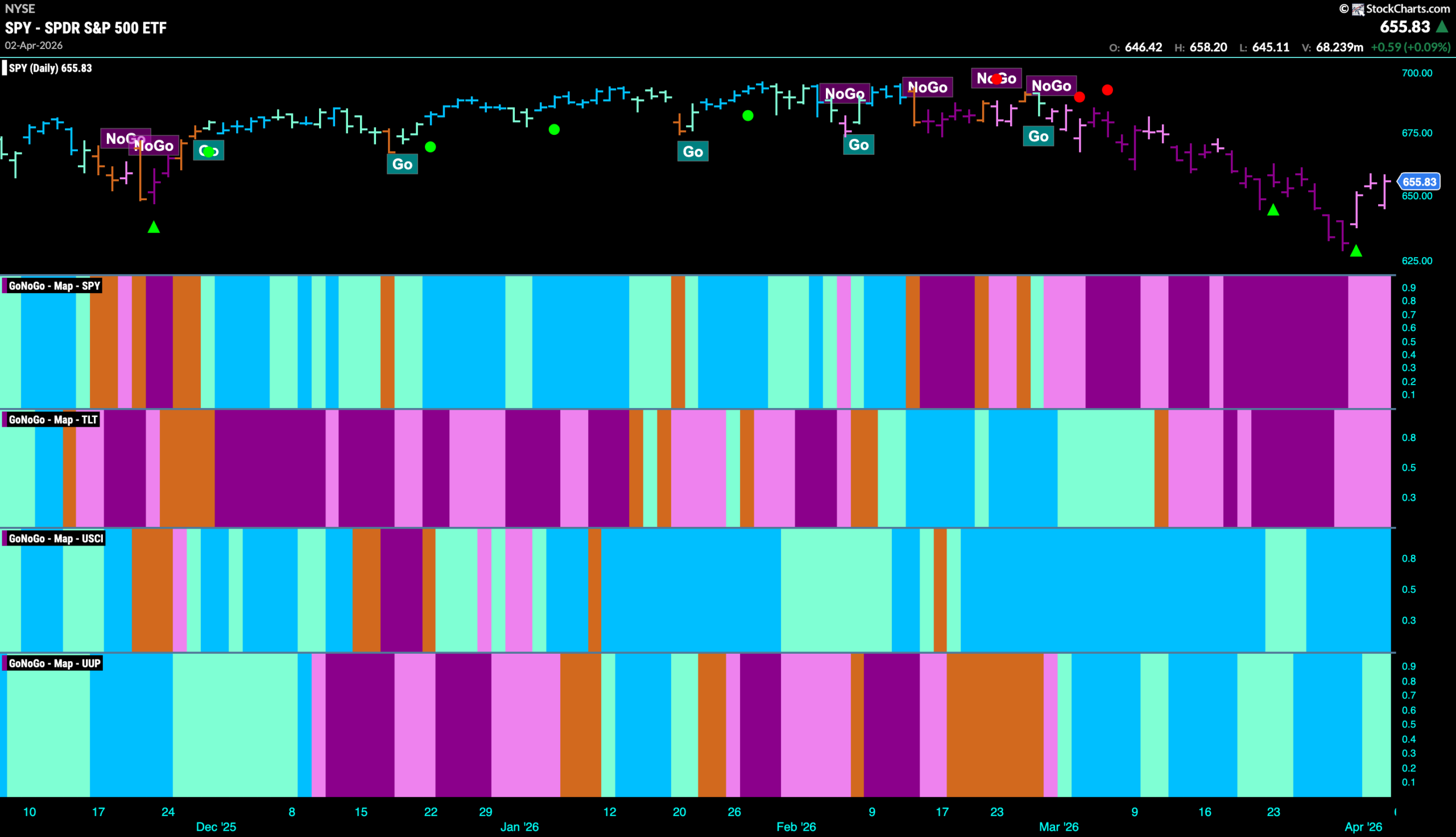Click the 675.00 price axis label
This screenshot has width=1456, height=837.
click(1417, 133)
